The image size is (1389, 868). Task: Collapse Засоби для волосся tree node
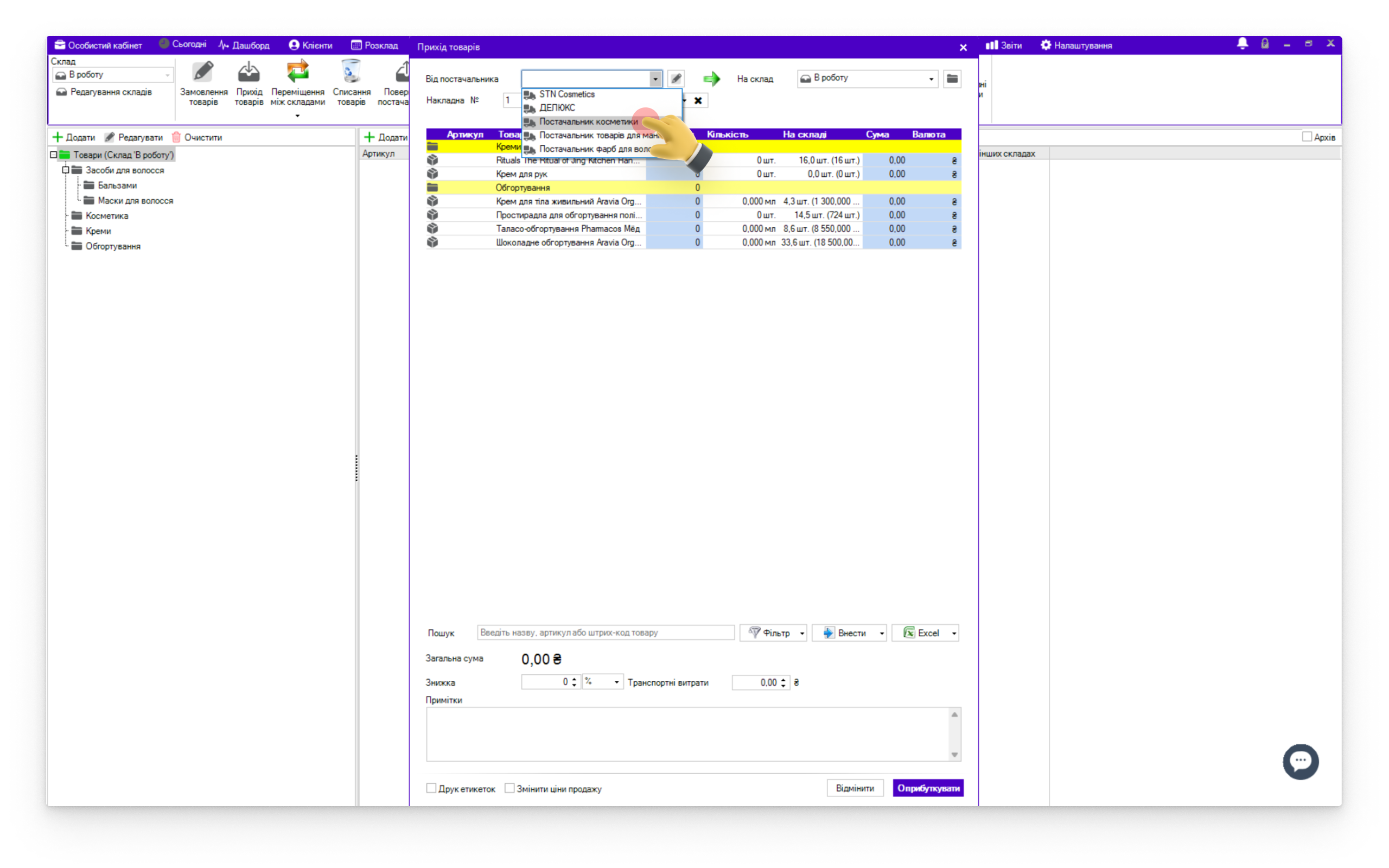66,170
